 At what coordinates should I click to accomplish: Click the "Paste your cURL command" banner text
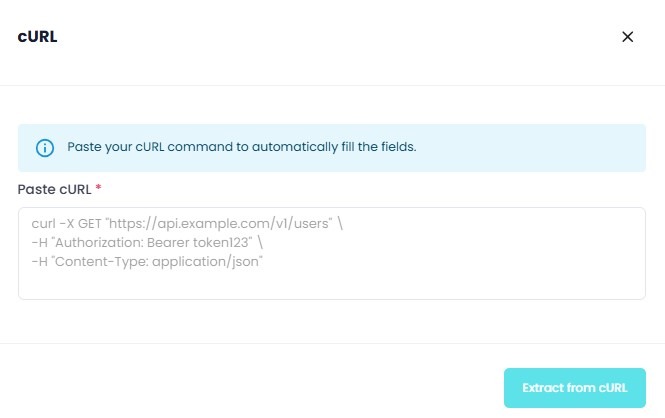pyautogui.click(x=241, y=147)
